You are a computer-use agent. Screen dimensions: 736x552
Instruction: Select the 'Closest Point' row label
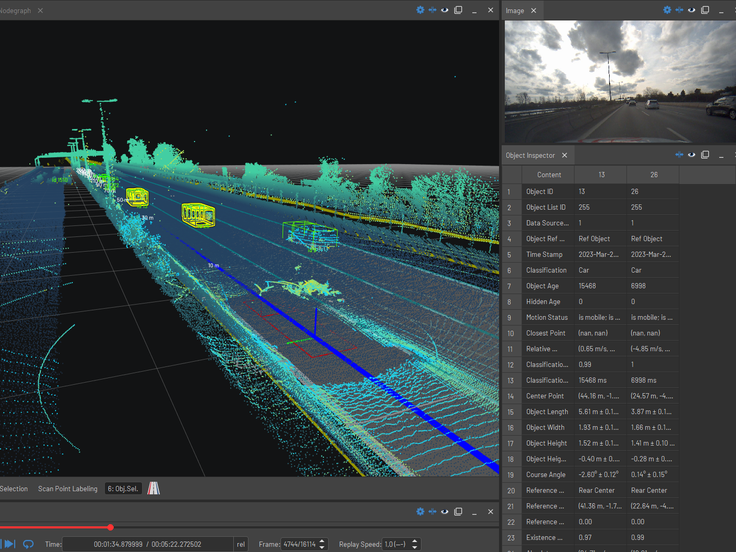545,333
